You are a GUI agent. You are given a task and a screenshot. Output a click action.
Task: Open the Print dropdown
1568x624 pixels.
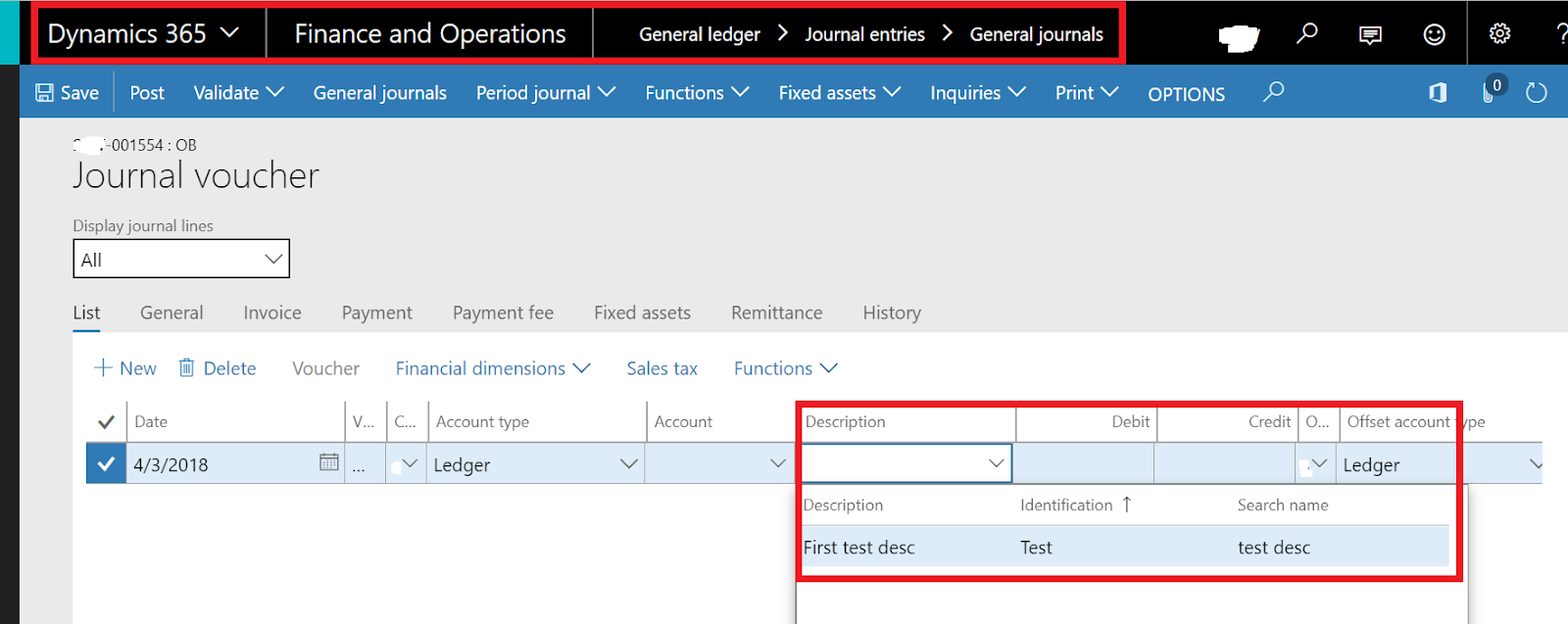point(1087,93)
